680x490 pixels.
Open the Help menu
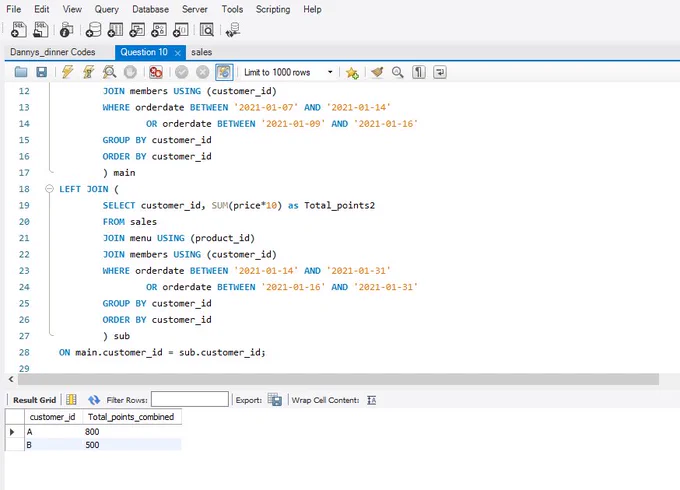tap(312, 9)
